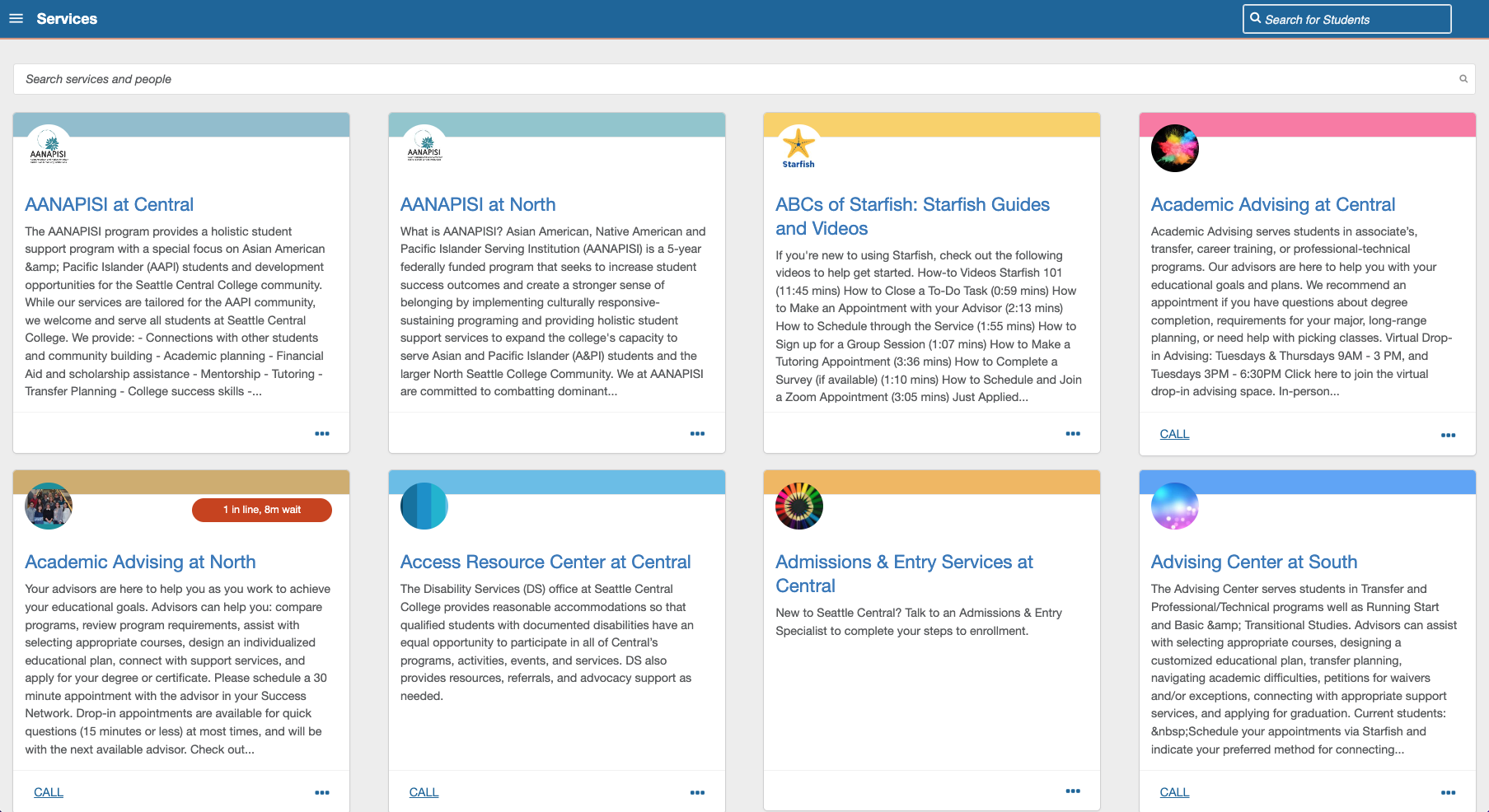The width and height of the screenshot is (1489, 812).
Task: Open more options for AANAPISI at North
Action: [x=698, y=433]
